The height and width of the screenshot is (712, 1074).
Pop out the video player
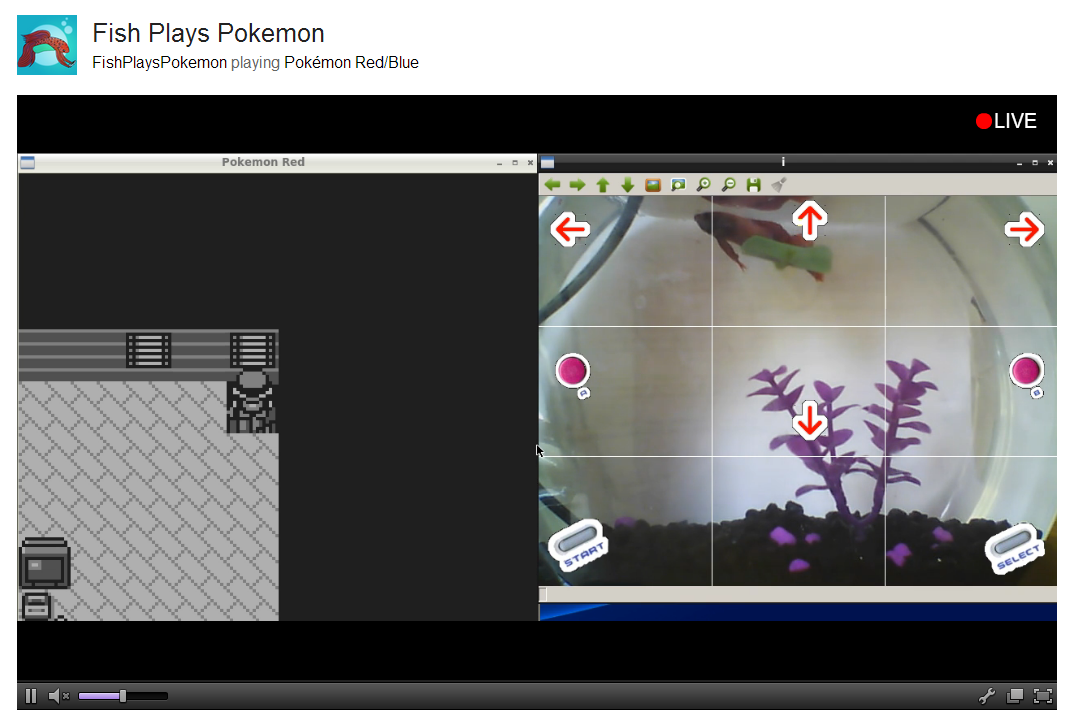point(1014,696)
